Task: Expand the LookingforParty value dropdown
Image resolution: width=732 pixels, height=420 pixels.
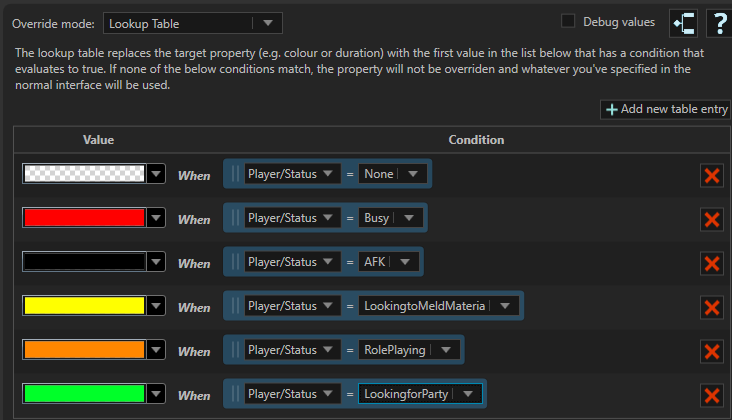Action: [467, 394]
